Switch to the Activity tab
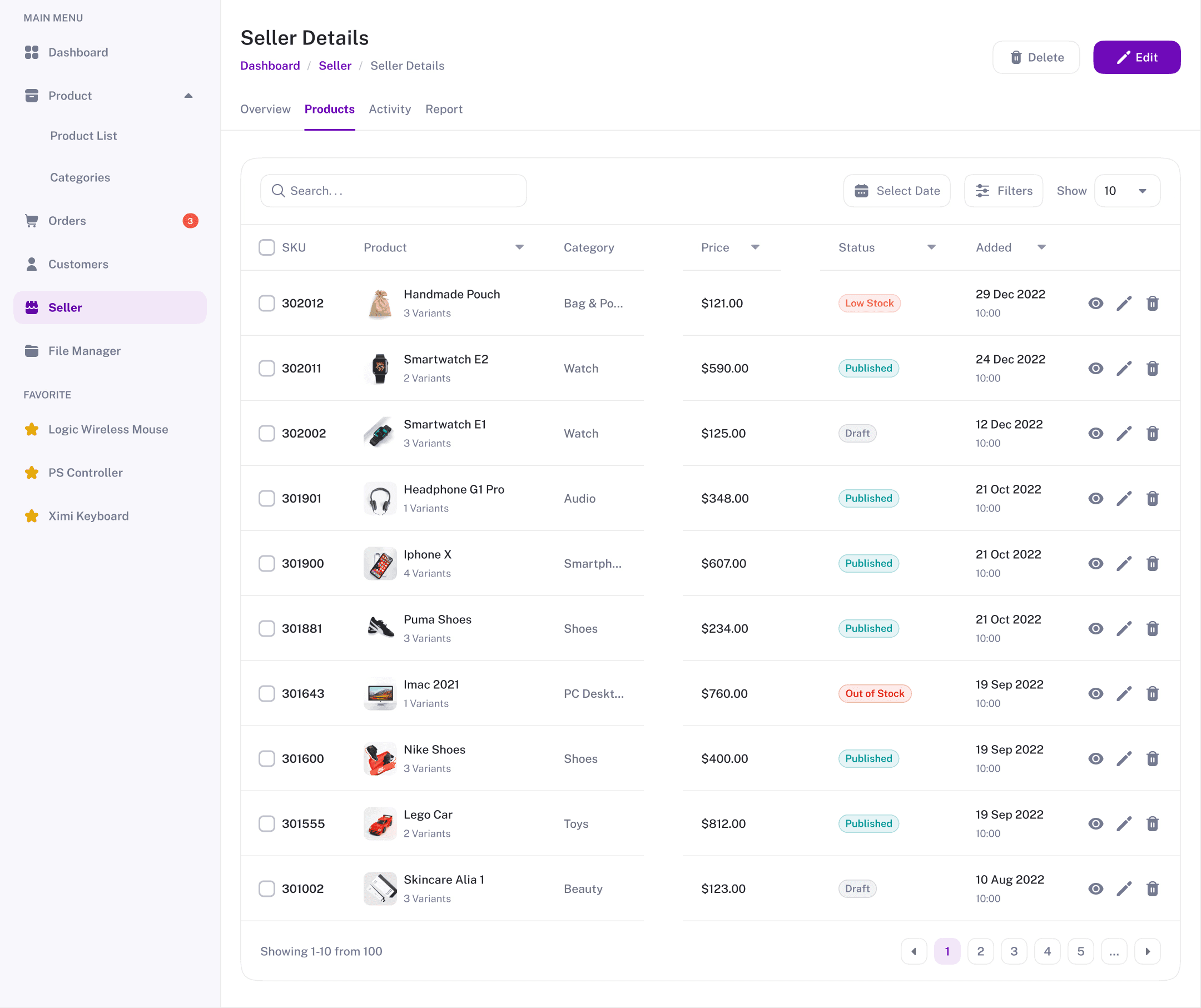 (389, 109)
